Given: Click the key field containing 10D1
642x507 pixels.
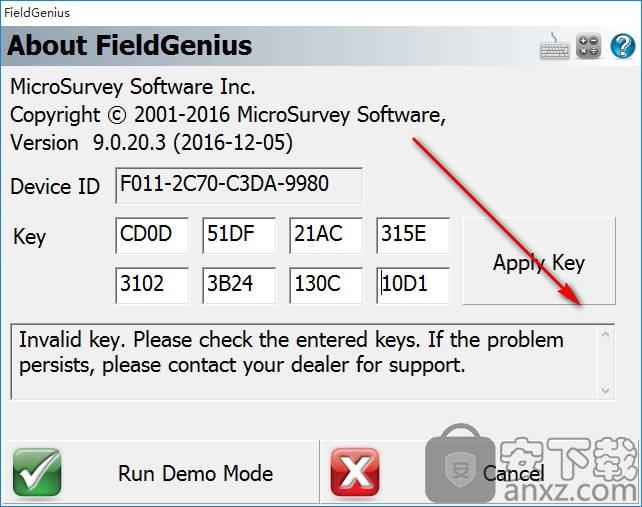Looking at the screenshot, I should coord(413,285).
